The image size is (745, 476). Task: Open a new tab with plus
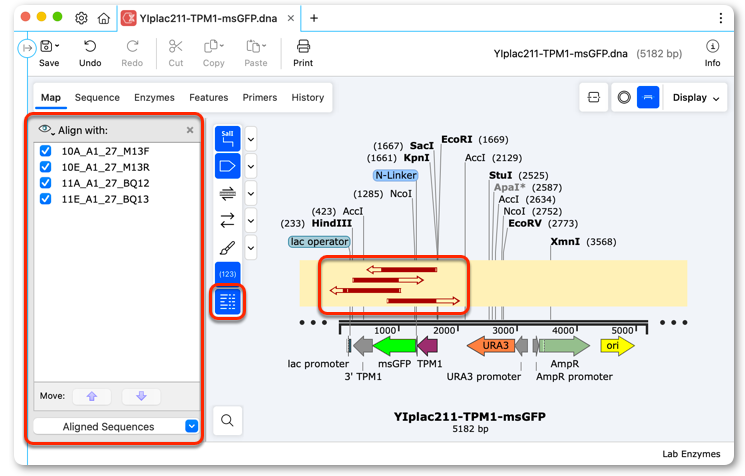point(314,18)
